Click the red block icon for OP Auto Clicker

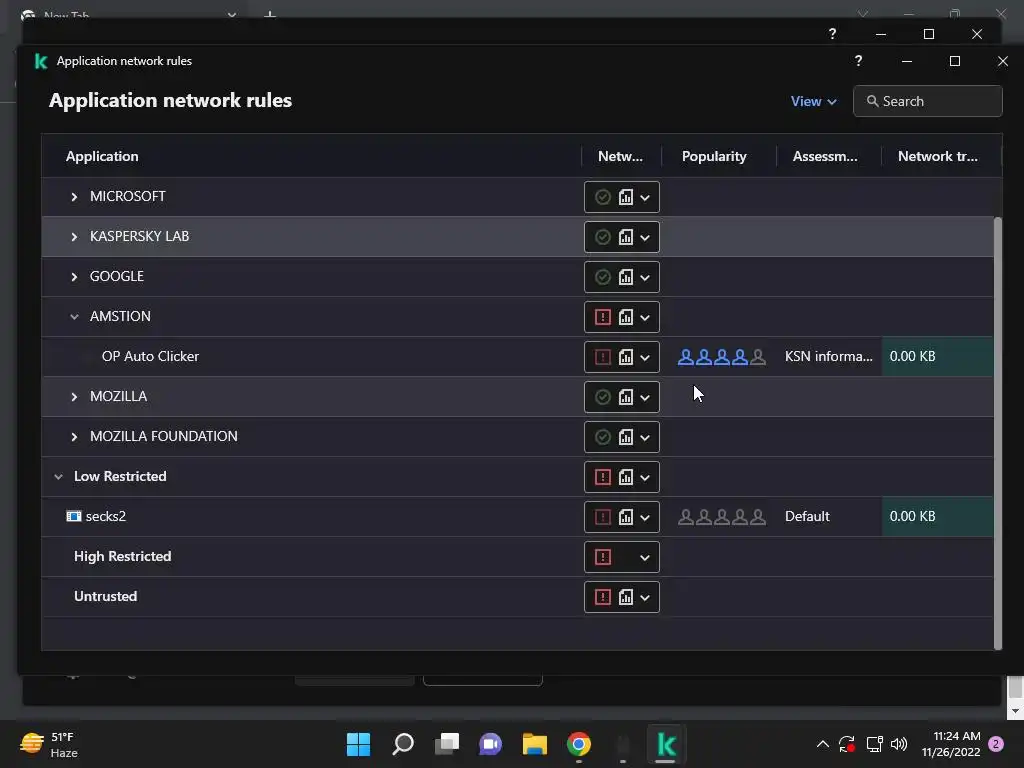click(603, 357)
